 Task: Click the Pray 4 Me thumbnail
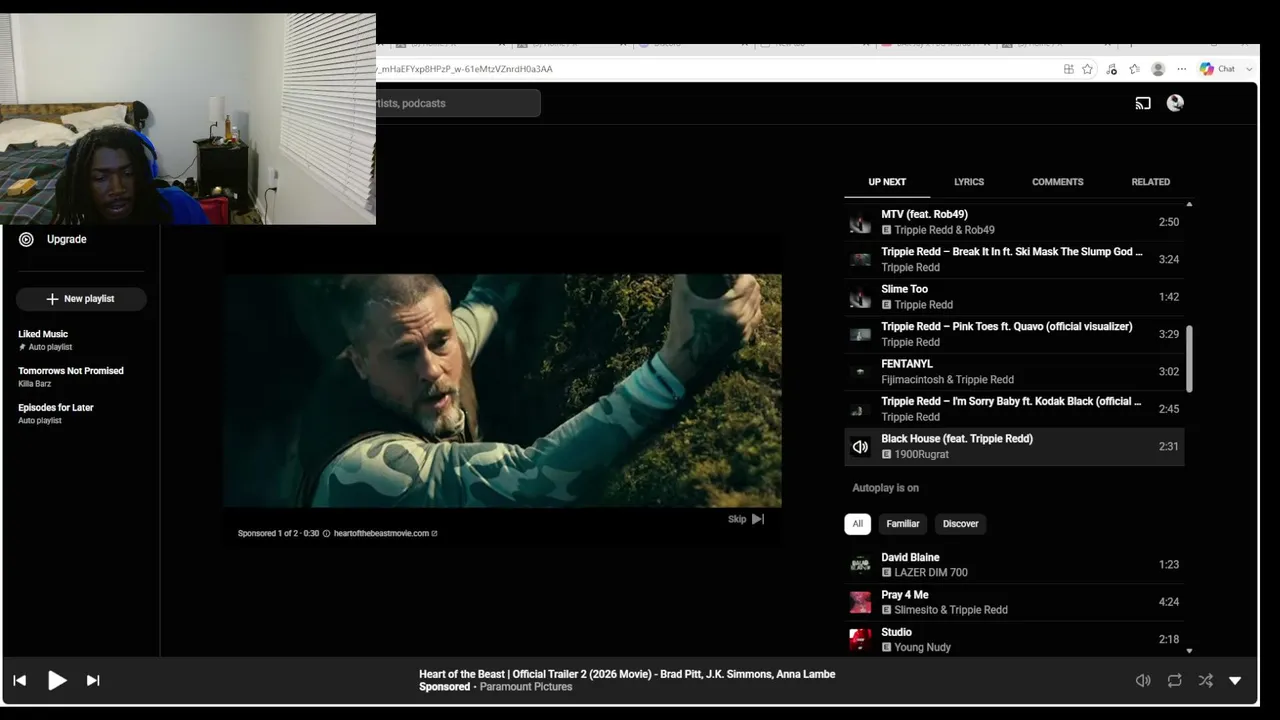[860, 602]
